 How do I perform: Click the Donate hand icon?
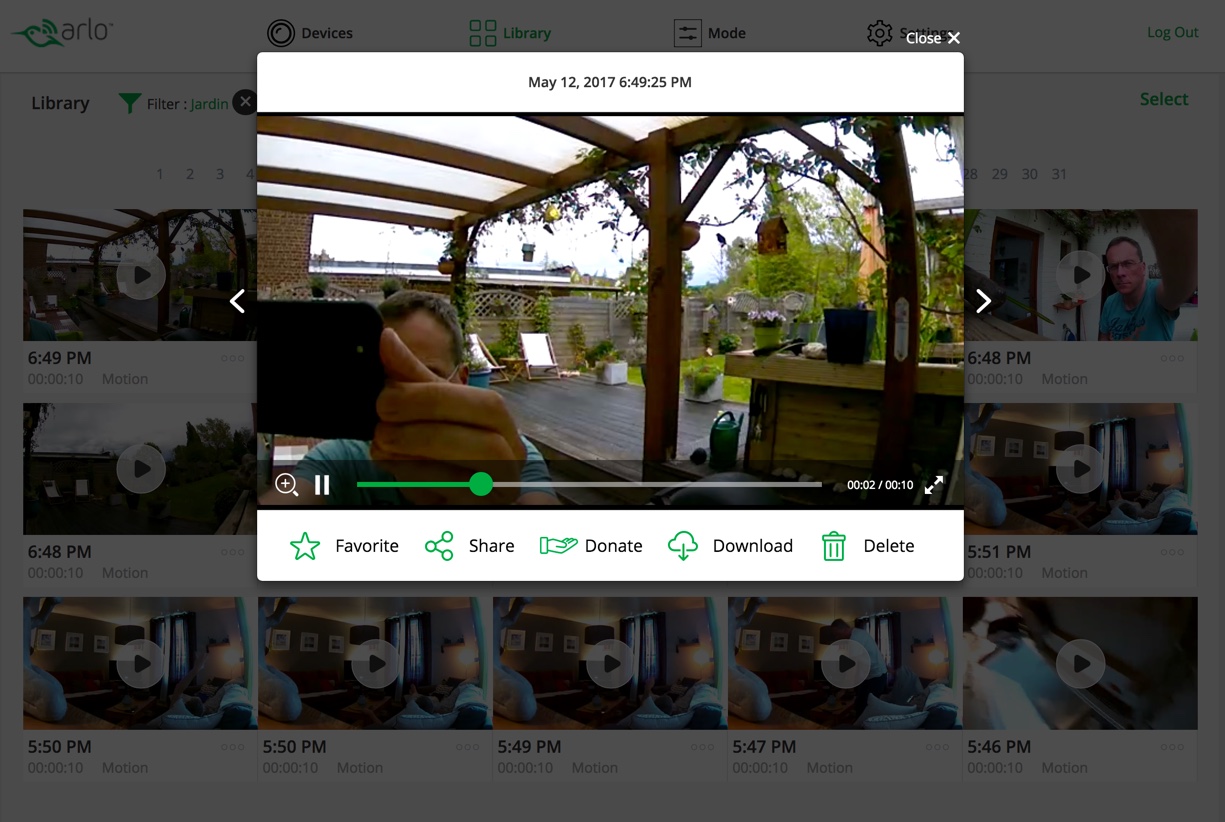tap(558, 546)
